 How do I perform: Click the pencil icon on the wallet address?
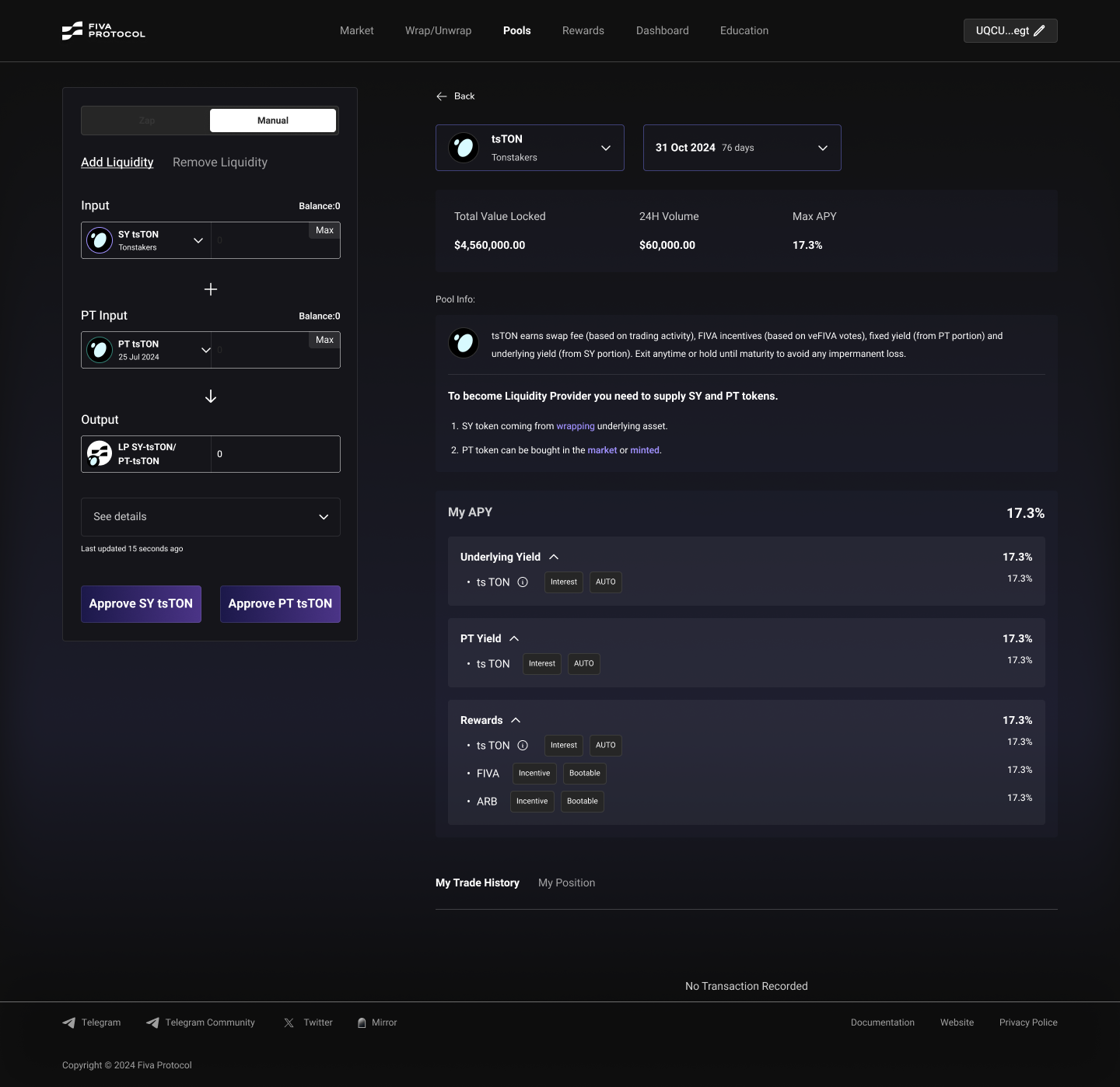1040,30
